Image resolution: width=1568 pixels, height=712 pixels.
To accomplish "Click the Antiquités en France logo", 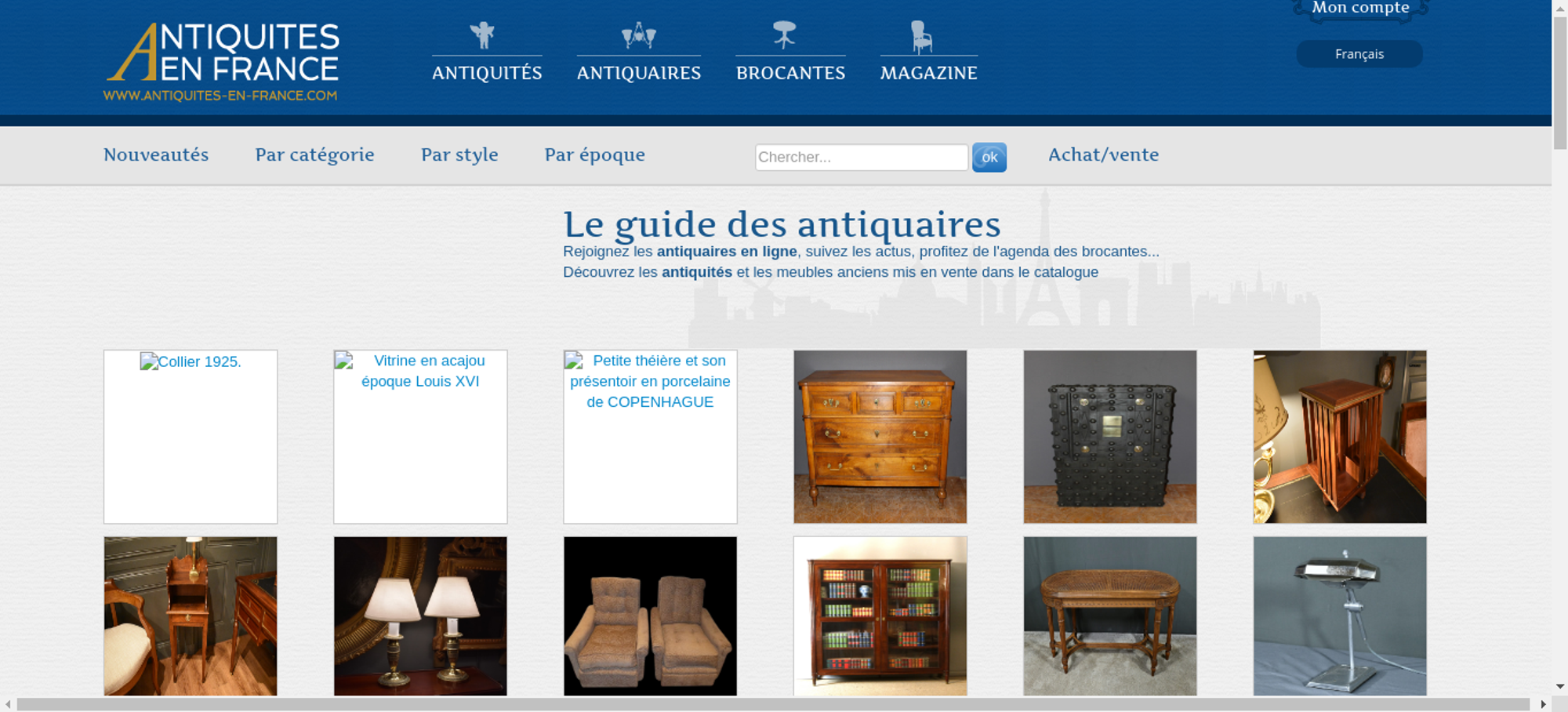I will [222, 62].
